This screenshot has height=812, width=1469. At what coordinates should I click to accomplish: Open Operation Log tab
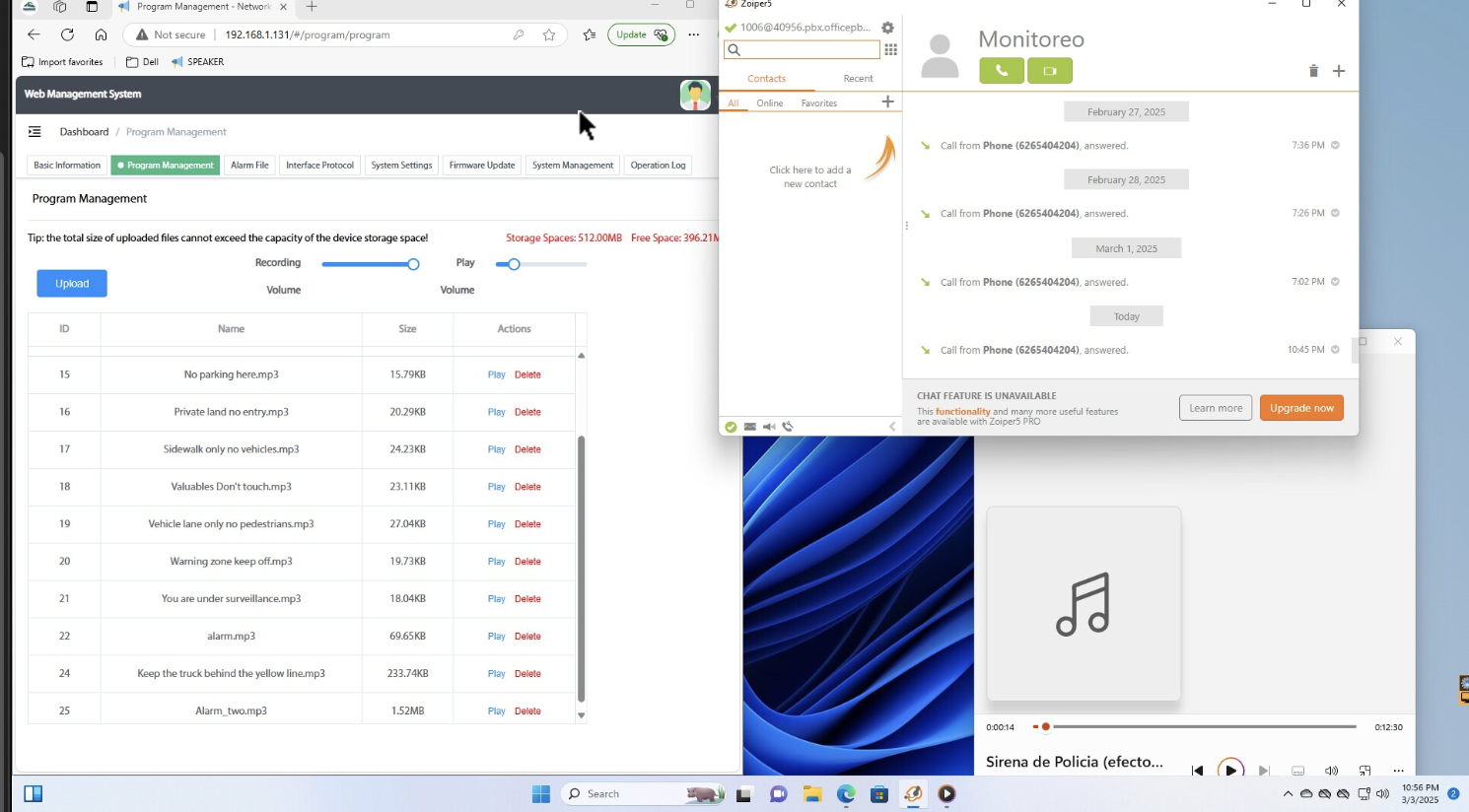tap(658, 166)
